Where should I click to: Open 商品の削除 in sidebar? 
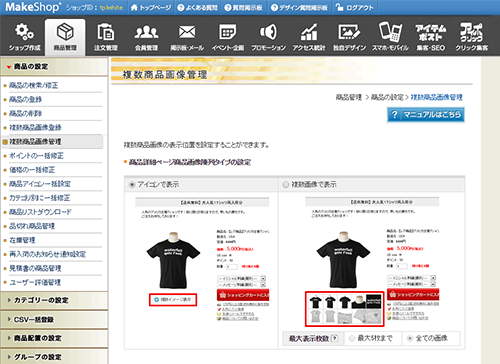click(26, 114)
